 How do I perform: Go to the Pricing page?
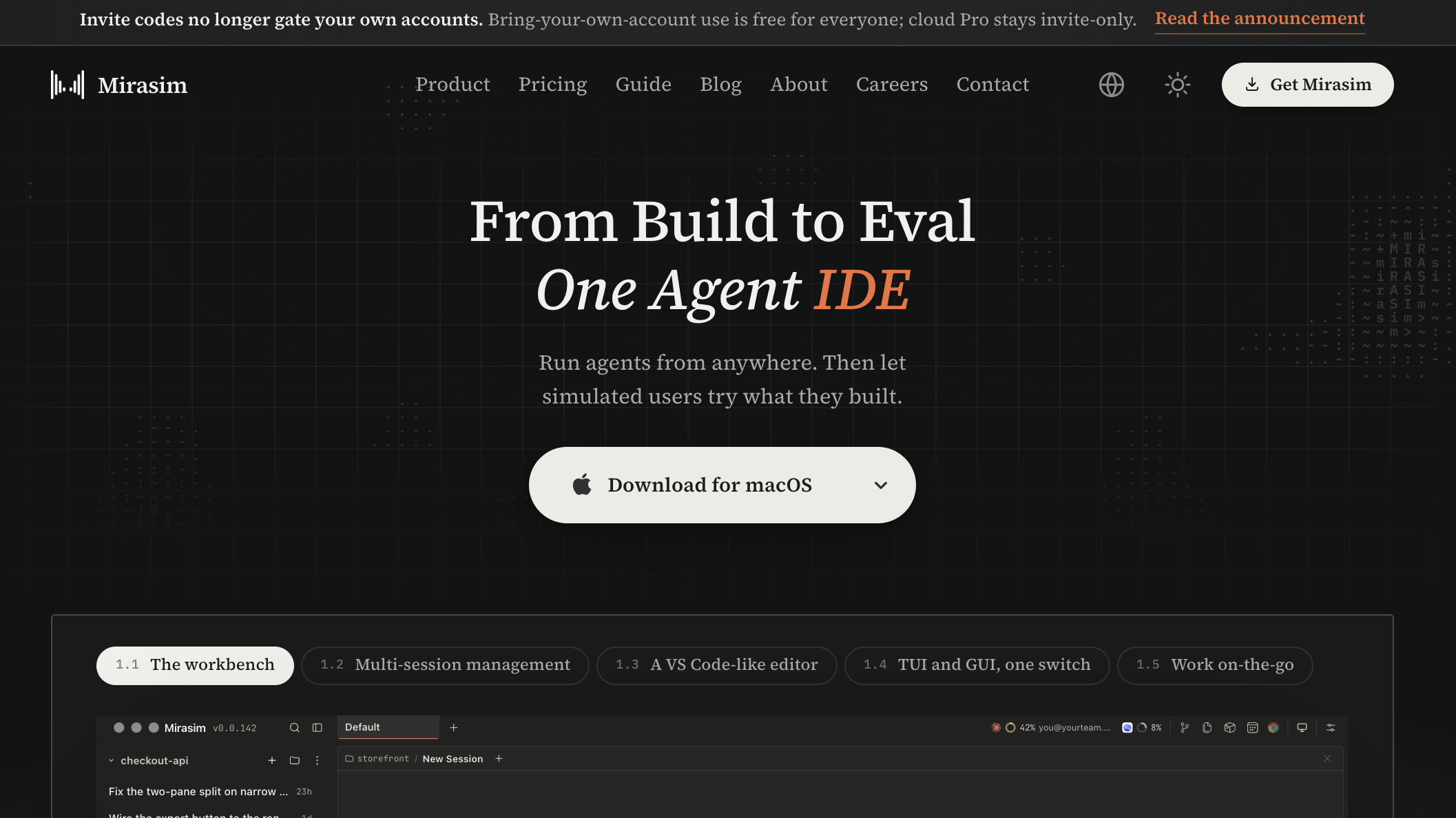coord(552,84)
